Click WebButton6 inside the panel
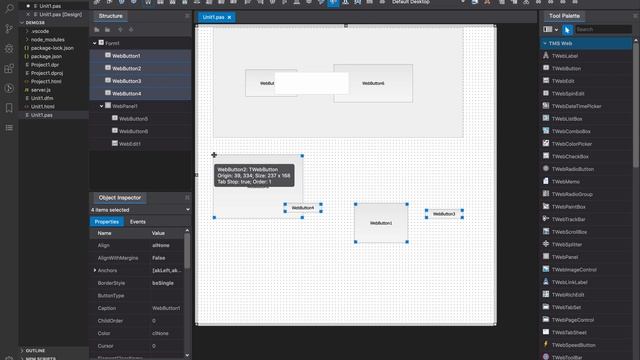 click(x=373, y=83)
